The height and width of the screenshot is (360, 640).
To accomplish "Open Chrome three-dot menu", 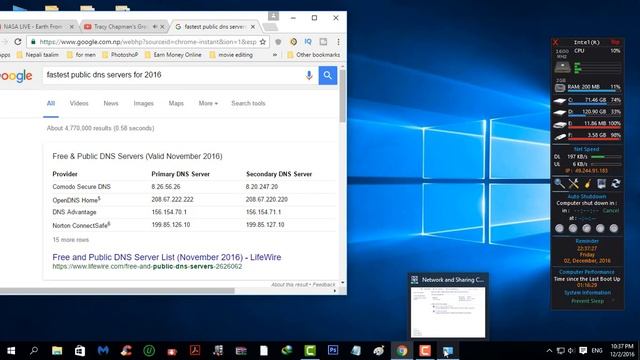I will (x=338, y=42).
